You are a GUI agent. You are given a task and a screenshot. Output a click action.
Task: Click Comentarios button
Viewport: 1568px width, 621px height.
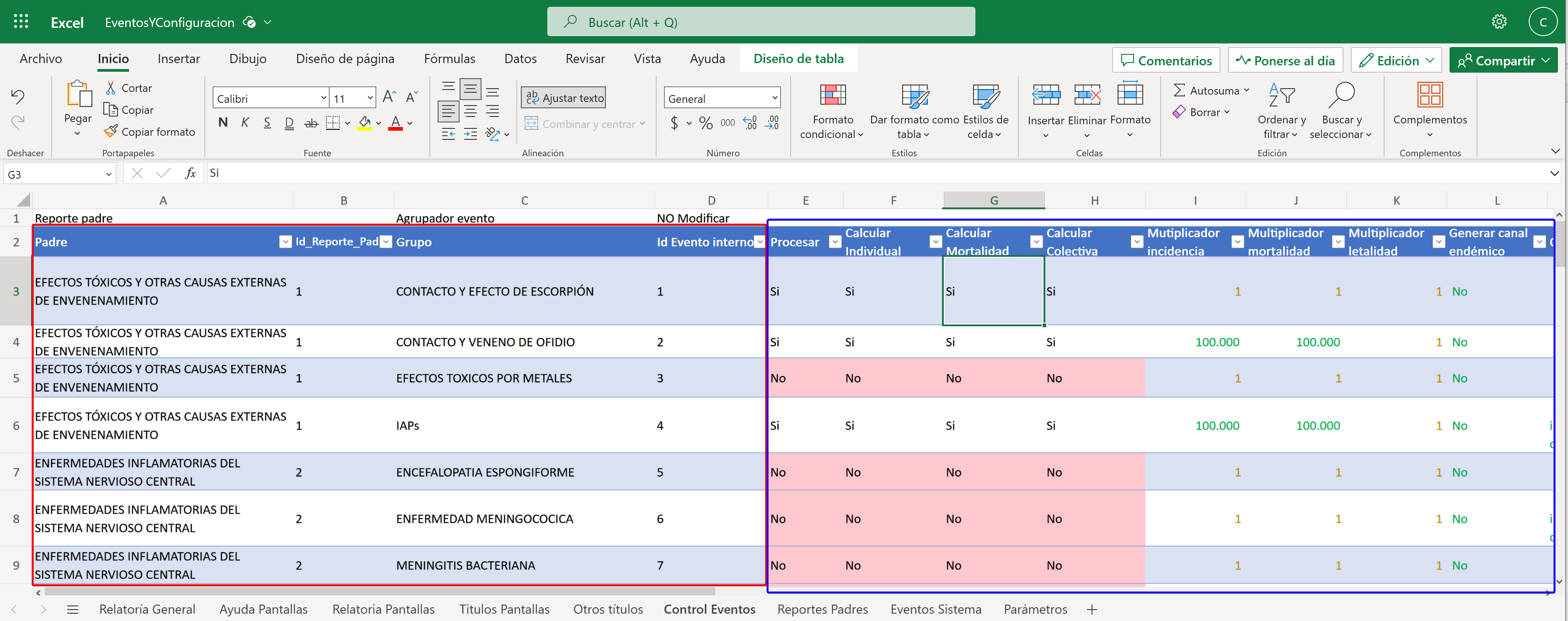[1166, 60]
